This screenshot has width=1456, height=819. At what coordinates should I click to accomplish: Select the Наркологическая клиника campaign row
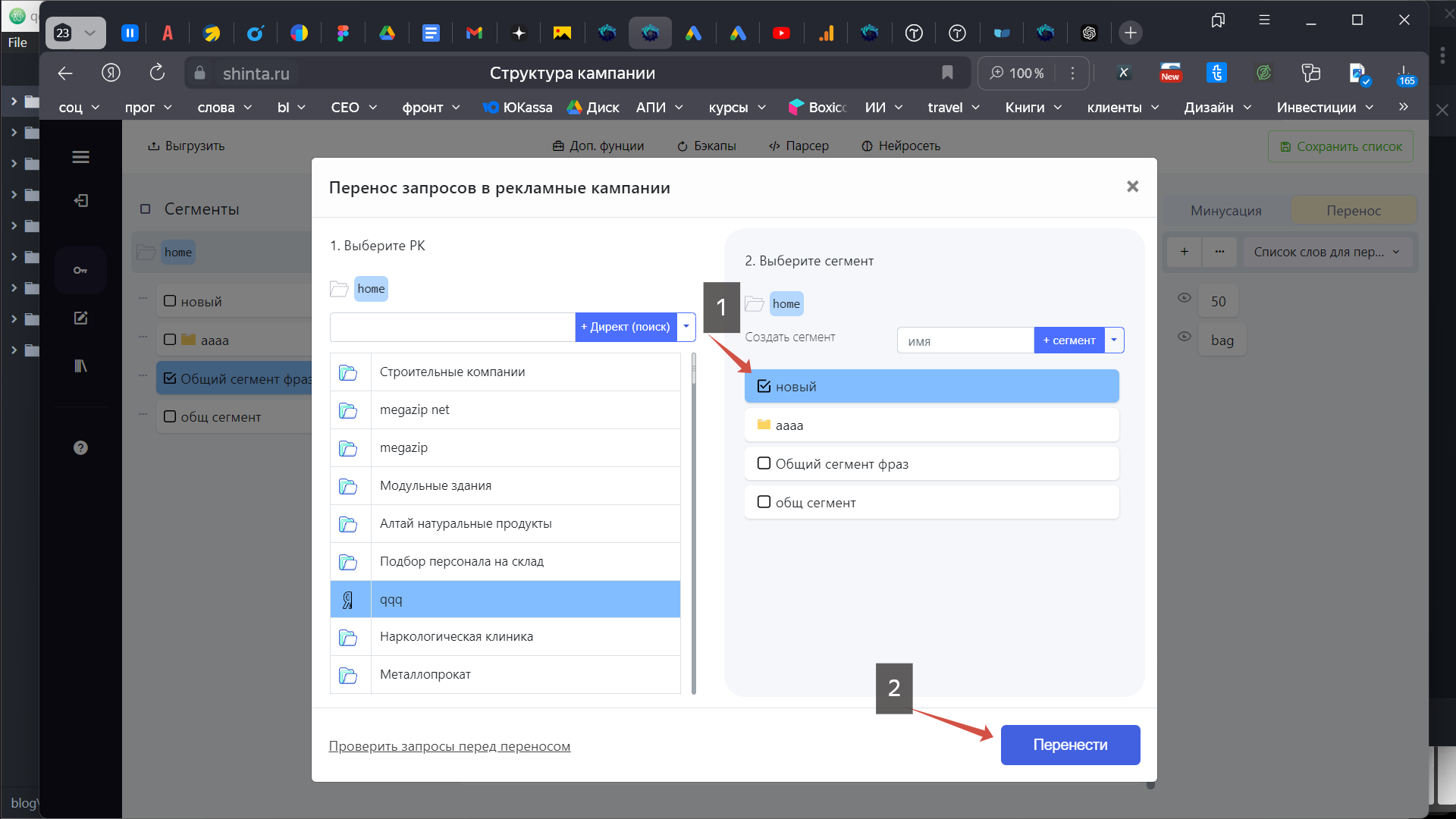pyautogui.click(x=505, y=637)
